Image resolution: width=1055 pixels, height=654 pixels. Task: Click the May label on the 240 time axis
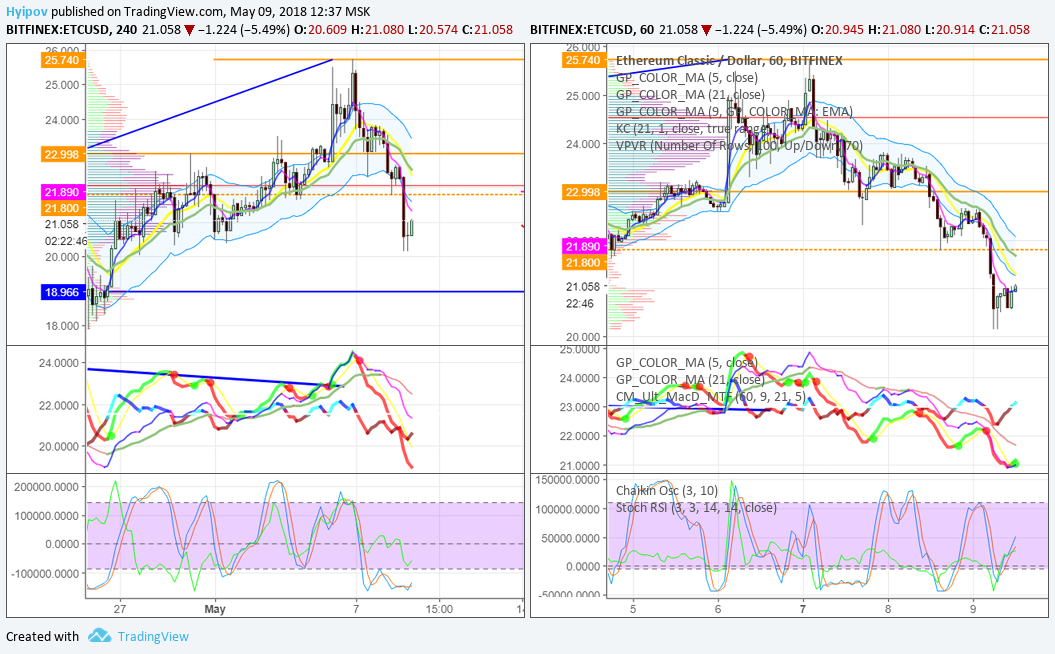pyautogui.click(x=215, y=609)
